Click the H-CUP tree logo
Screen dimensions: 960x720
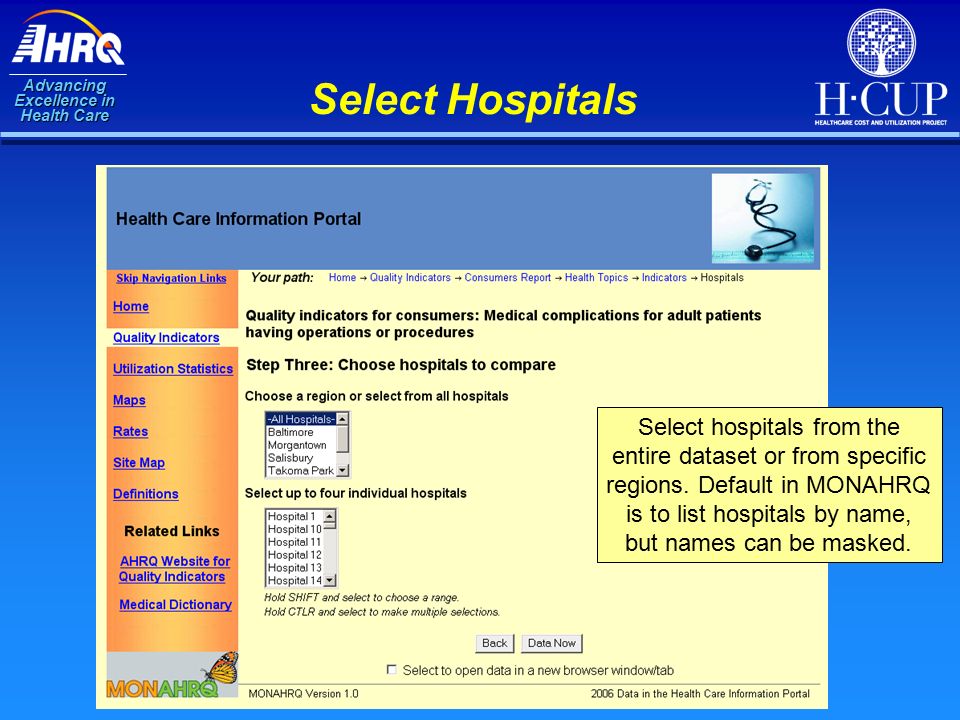pos(881,43)
